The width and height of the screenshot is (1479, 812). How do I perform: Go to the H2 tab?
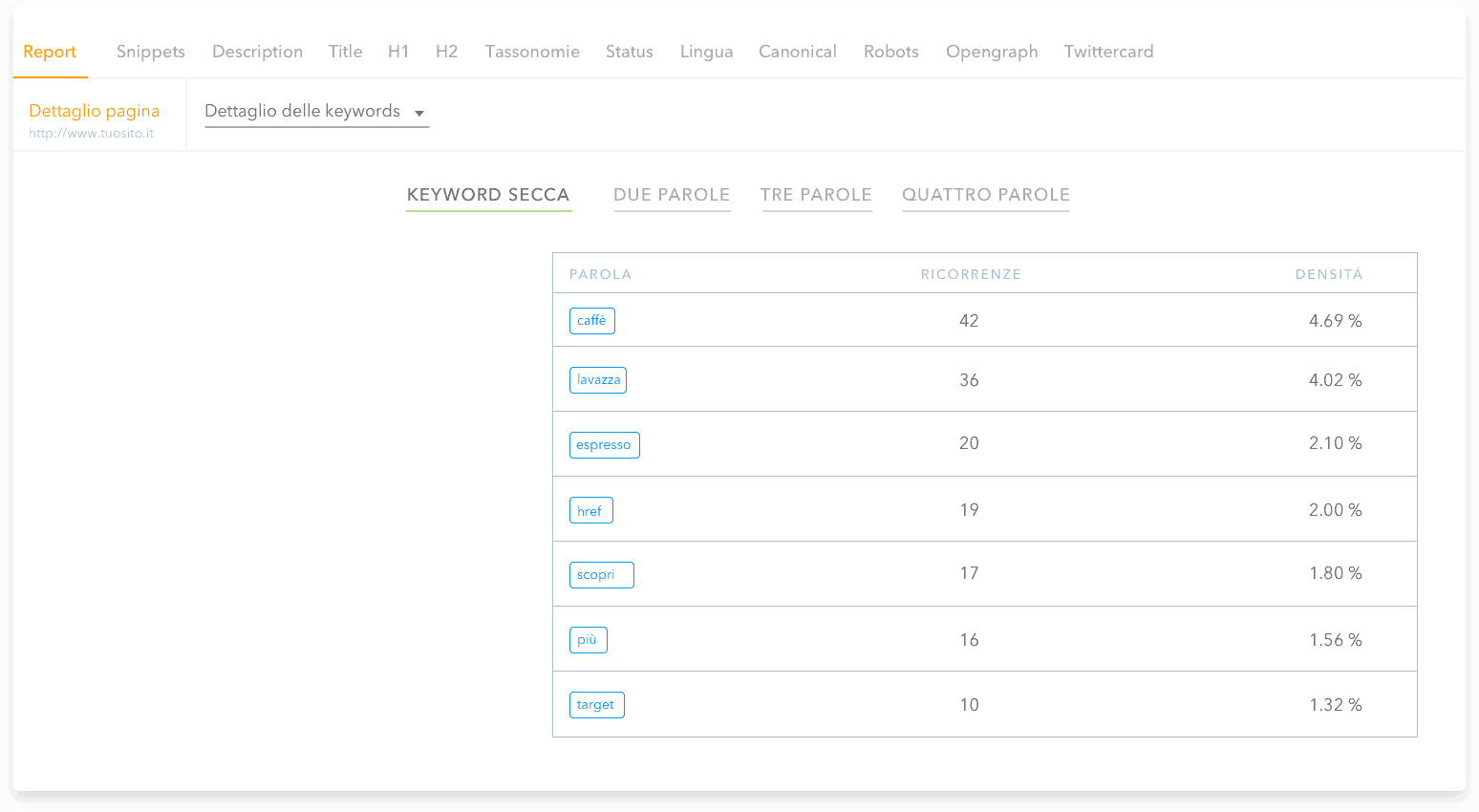[x=446, y=52]
